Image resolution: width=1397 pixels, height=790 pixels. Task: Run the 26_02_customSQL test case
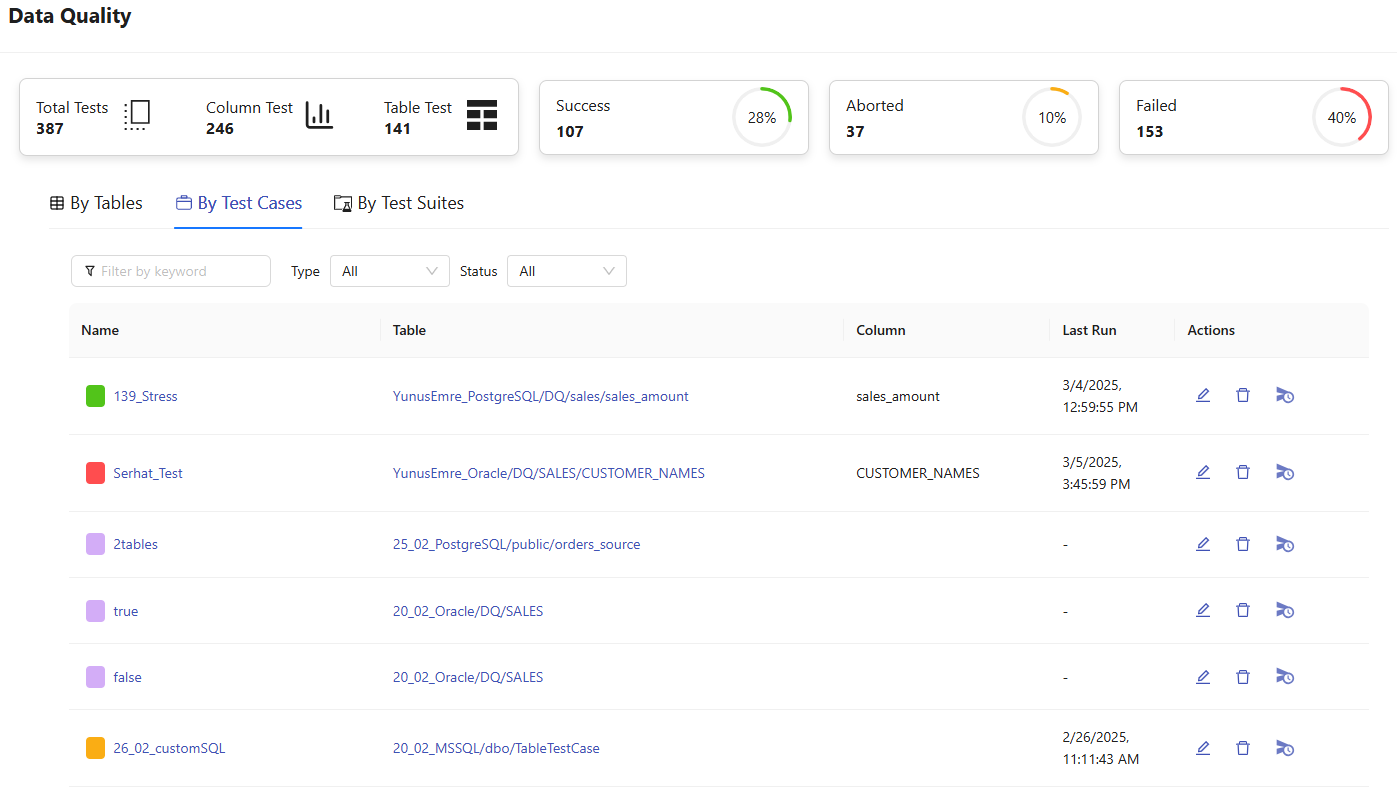point(1285,748)
